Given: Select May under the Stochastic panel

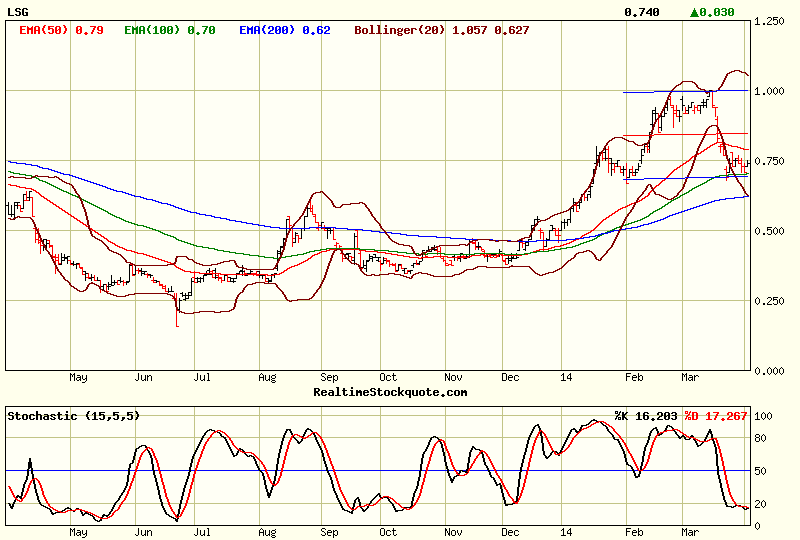Looking at the screenshot, I should coord(78,532).
